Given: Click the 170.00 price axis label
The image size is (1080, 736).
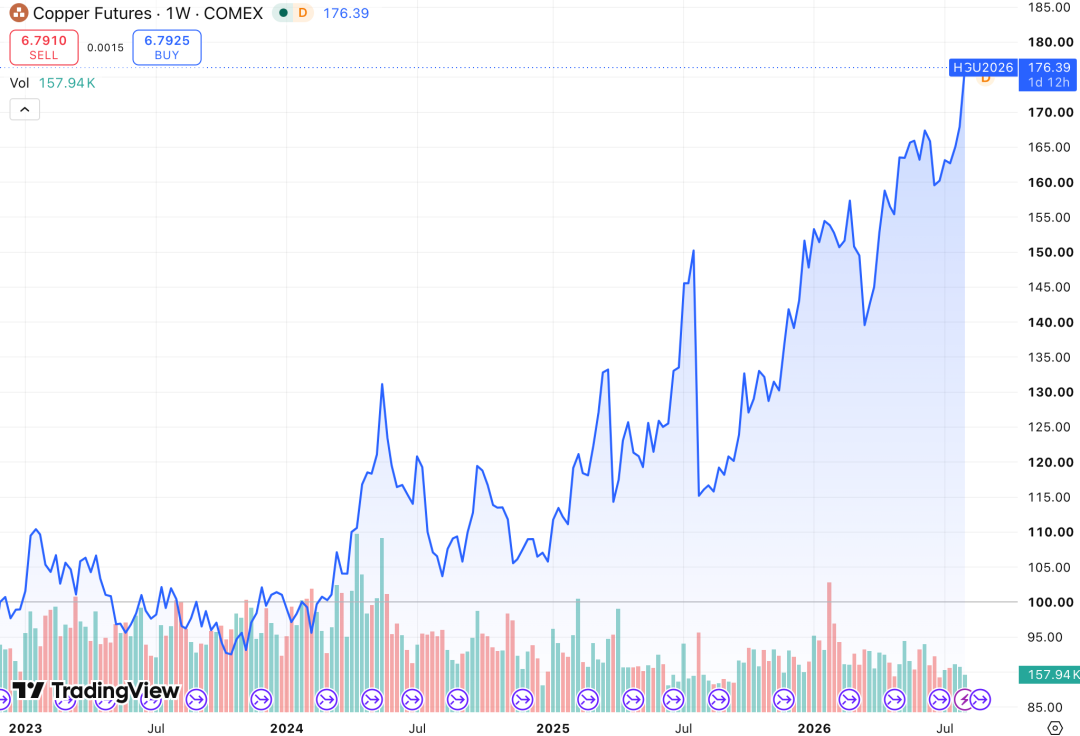Looking at the screenshot, I should click(x=1050, y=112).
